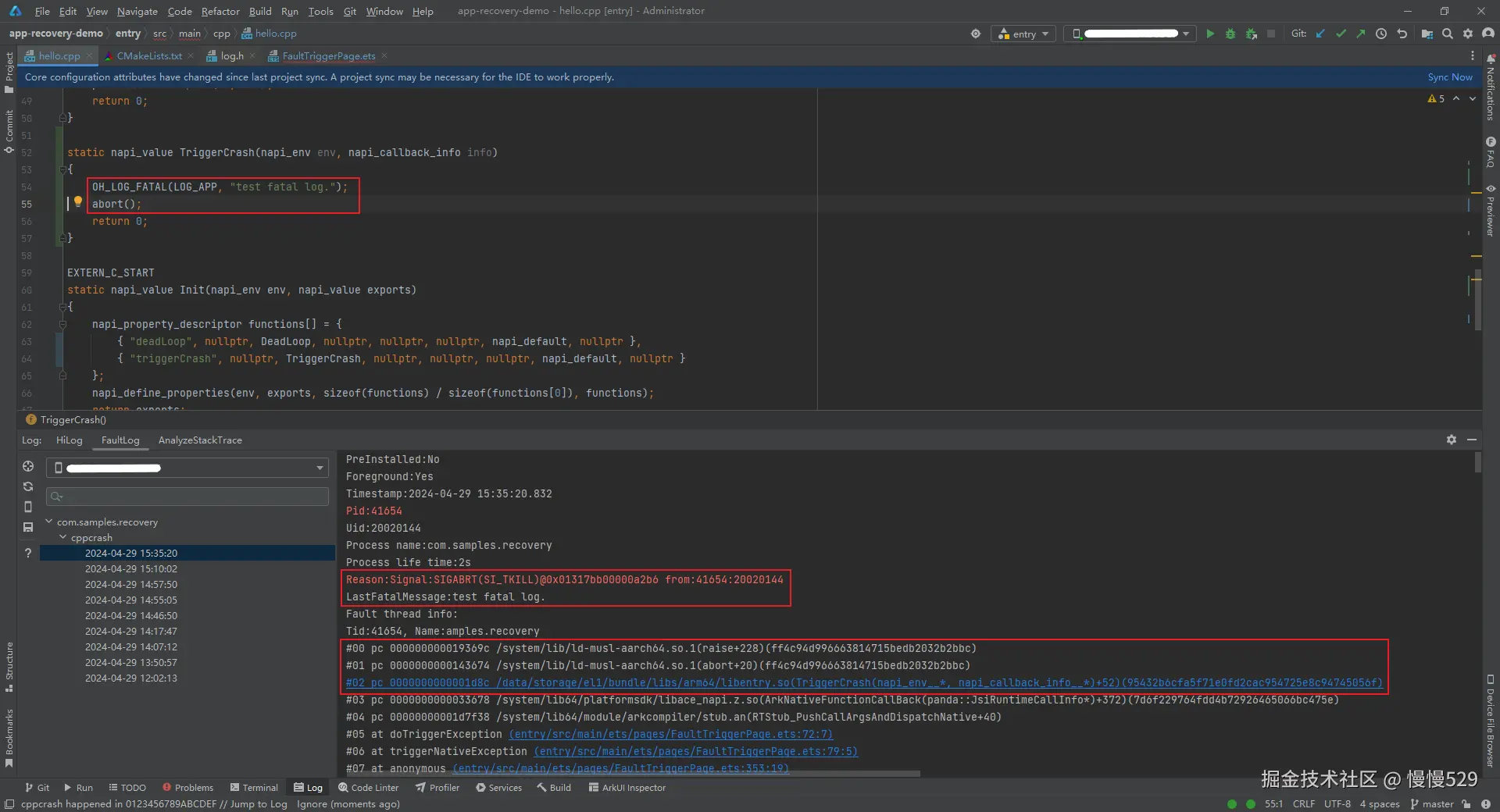Commit changes using the Git checkmark icon

[1341, 34]
